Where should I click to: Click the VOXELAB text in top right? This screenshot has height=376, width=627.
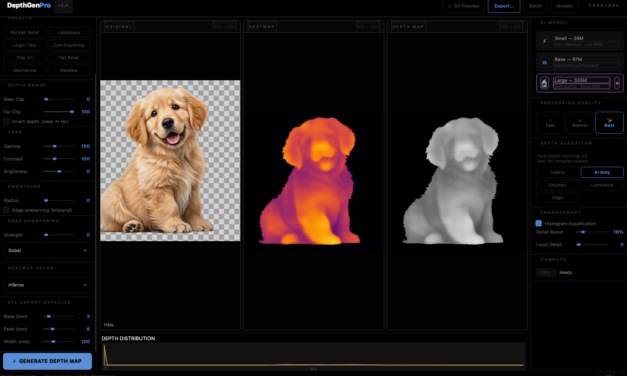pos(603,6)
